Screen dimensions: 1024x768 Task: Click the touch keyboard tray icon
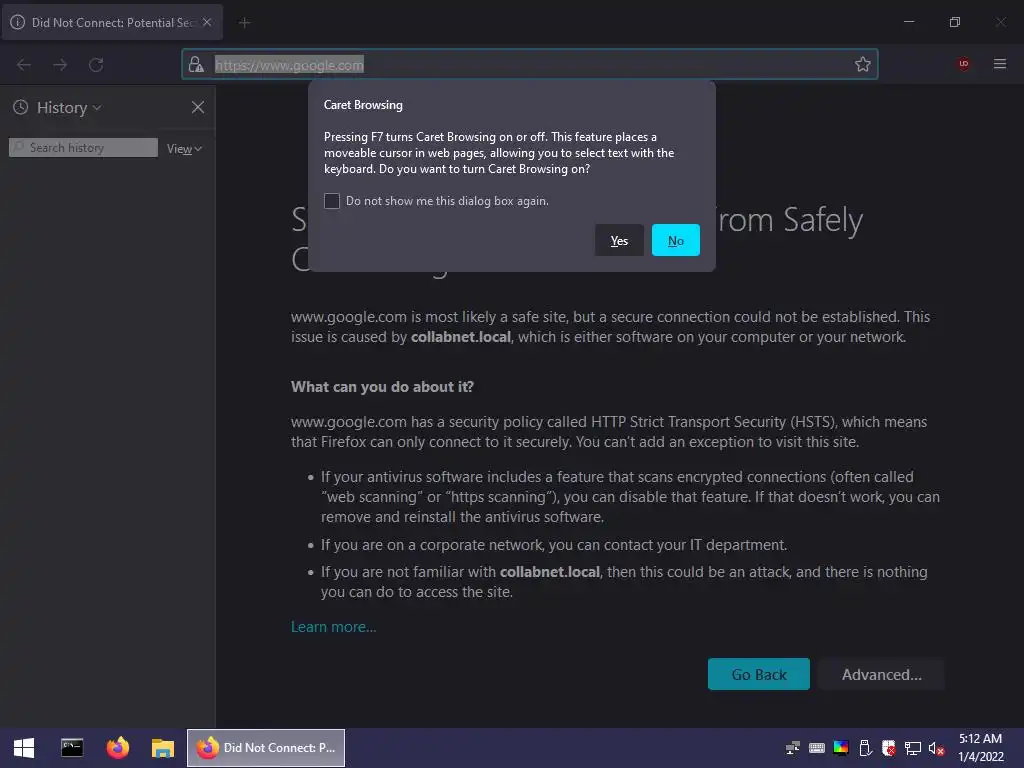[816, 748]
